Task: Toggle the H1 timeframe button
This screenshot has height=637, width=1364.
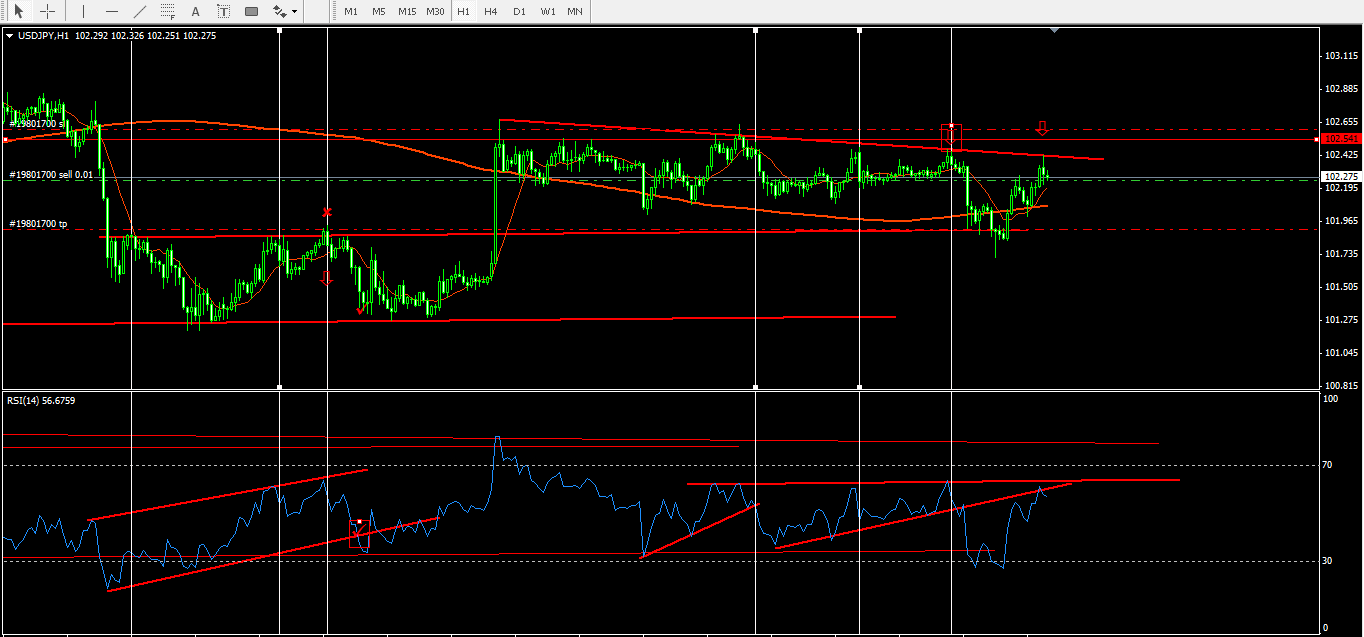Action: pos(463,11)
